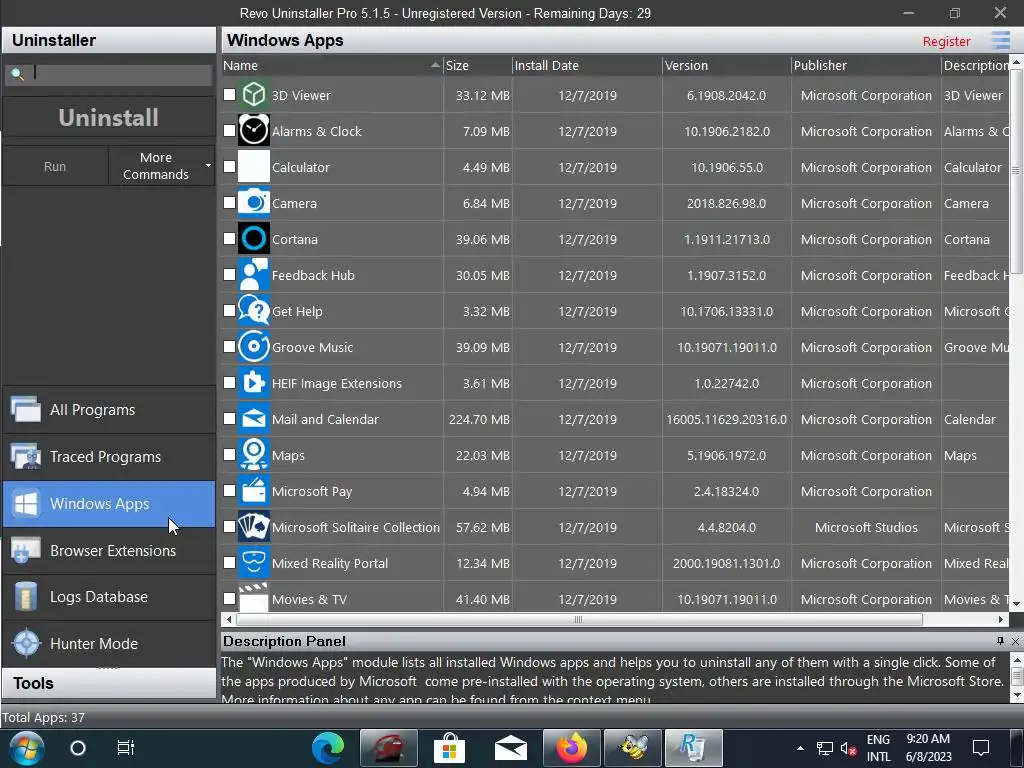Screen dimensions: 1024x768
Task: Click the search magnifier icon
Action: 18,74
